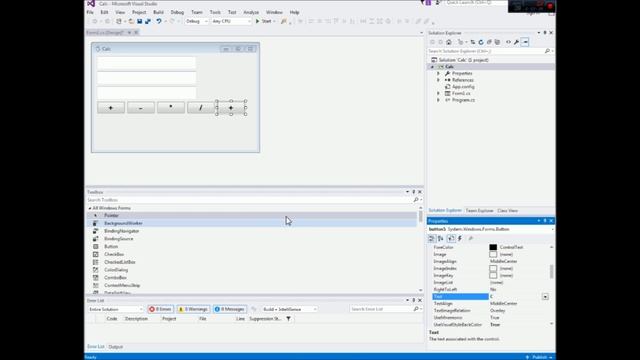This screenshot has width=640, height=360.
Task: Select ColorDialog in the Toolbox
Action: click(251, 270)
